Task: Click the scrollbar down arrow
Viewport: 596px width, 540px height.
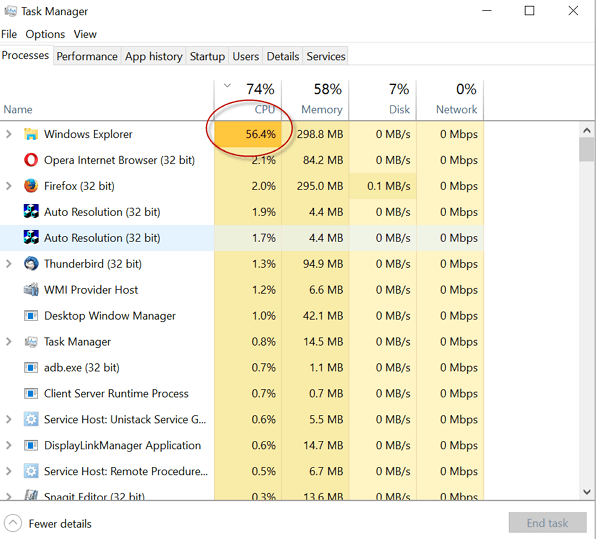Action: click(587, 492)
